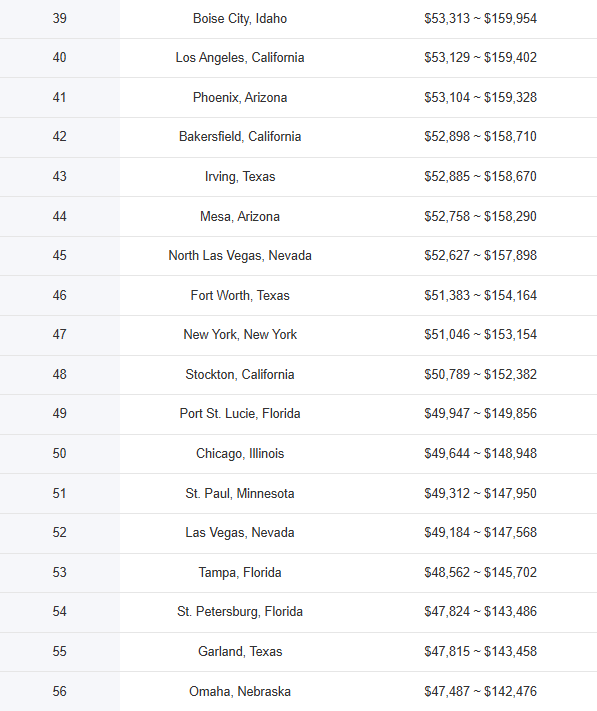Select North Las Vegas, Nevada text
Image resolution: width=597 pixels, height=711 pixels.
tap(240, 256)
